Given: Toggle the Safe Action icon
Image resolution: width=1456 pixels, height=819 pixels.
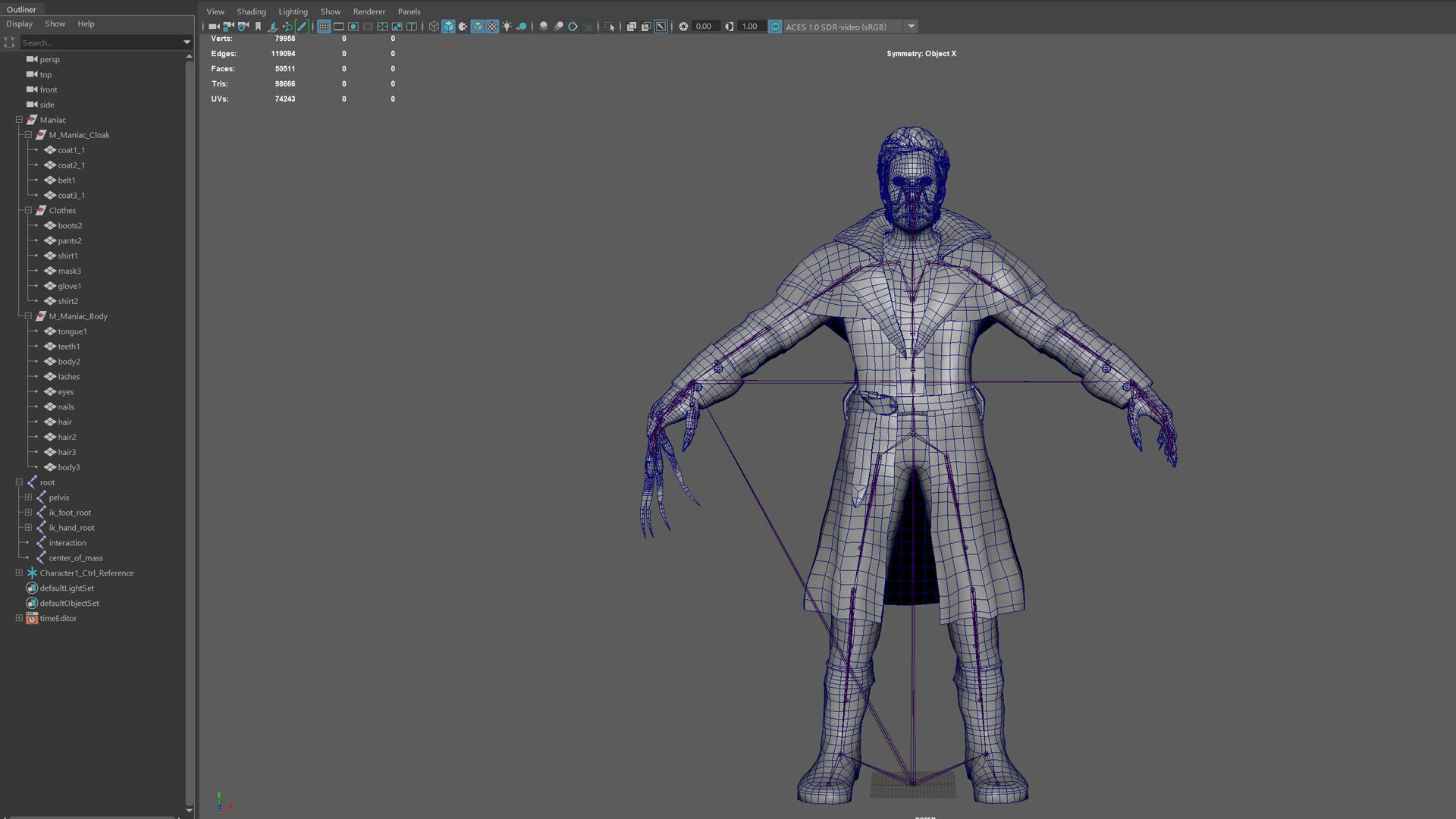Looking at the screenshot, I should click(x=397, y=27).
